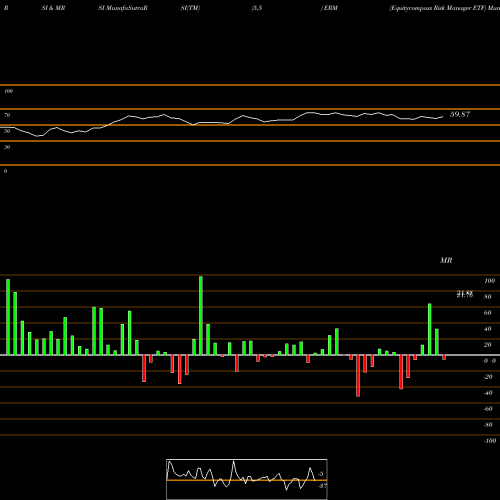
Task: Click the 'EBM' ticker symbol text
Action: point(331,8)
